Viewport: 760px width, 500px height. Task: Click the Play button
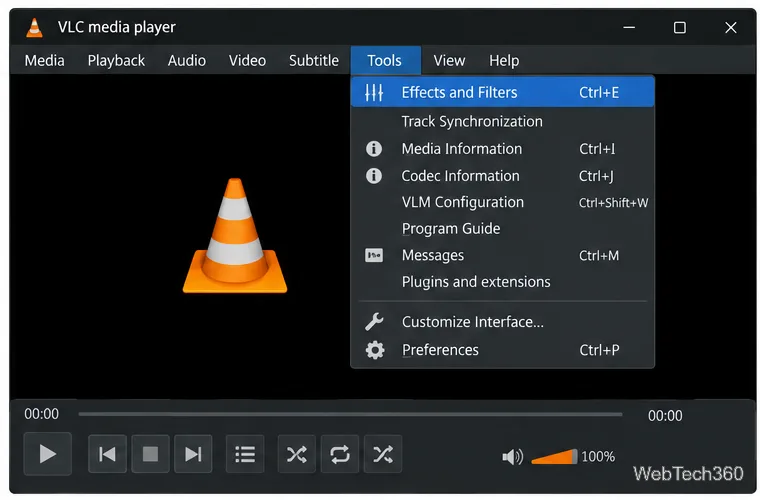click(x=48, y=454)
